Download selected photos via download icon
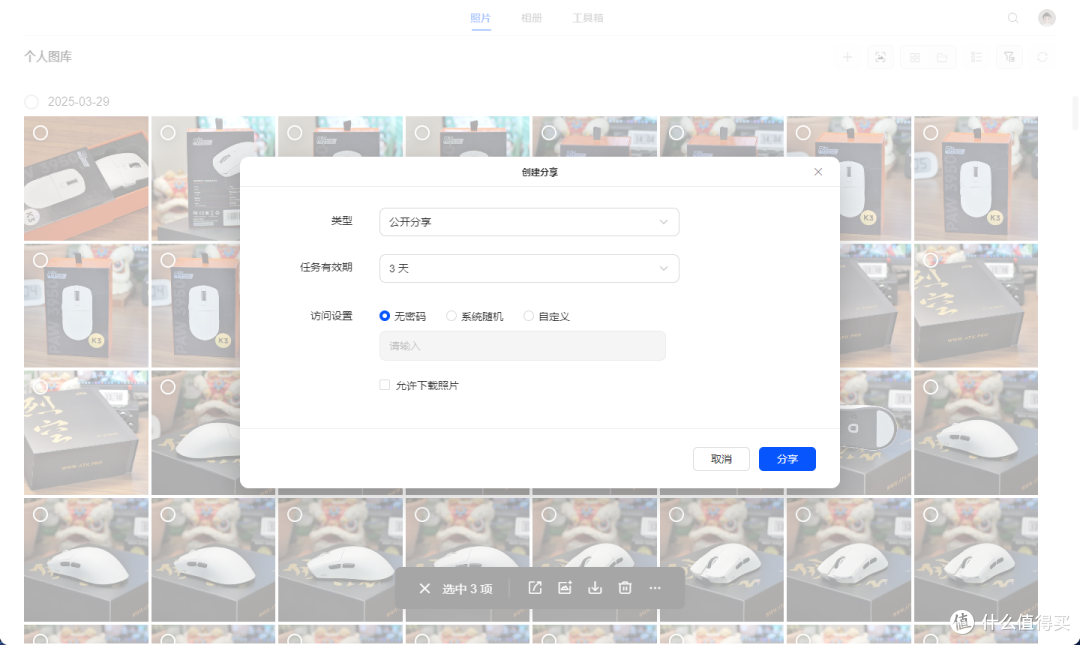1080x645 pixels. (595, 588)
